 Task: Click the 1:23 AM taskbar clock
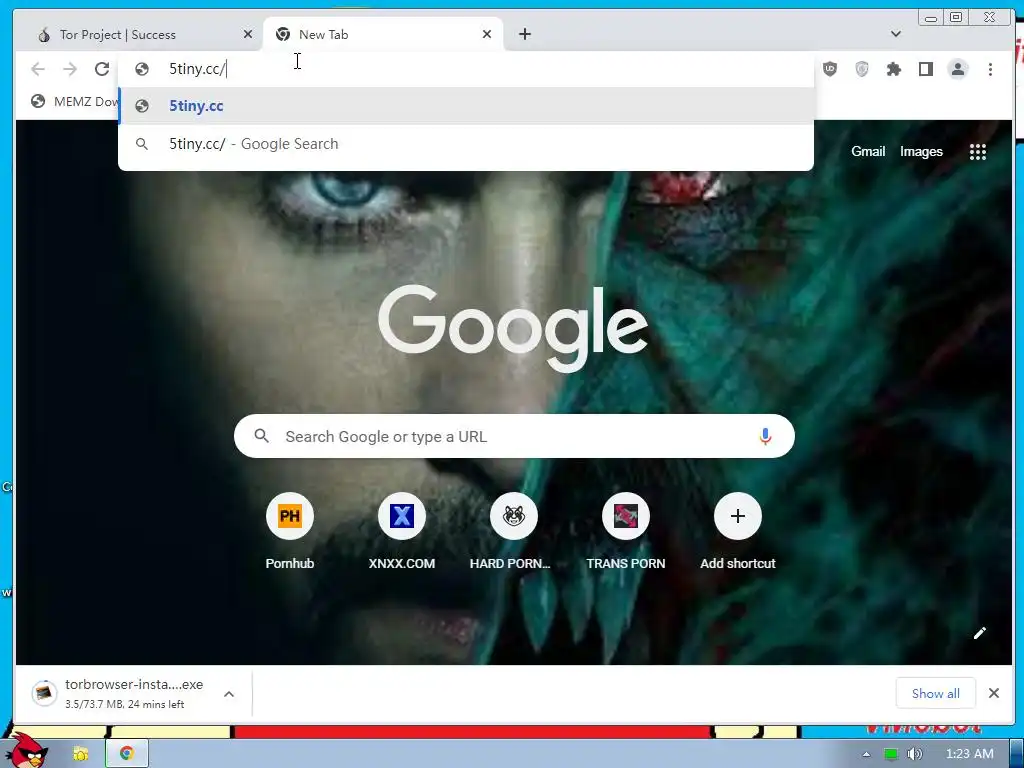click(970, 754)
